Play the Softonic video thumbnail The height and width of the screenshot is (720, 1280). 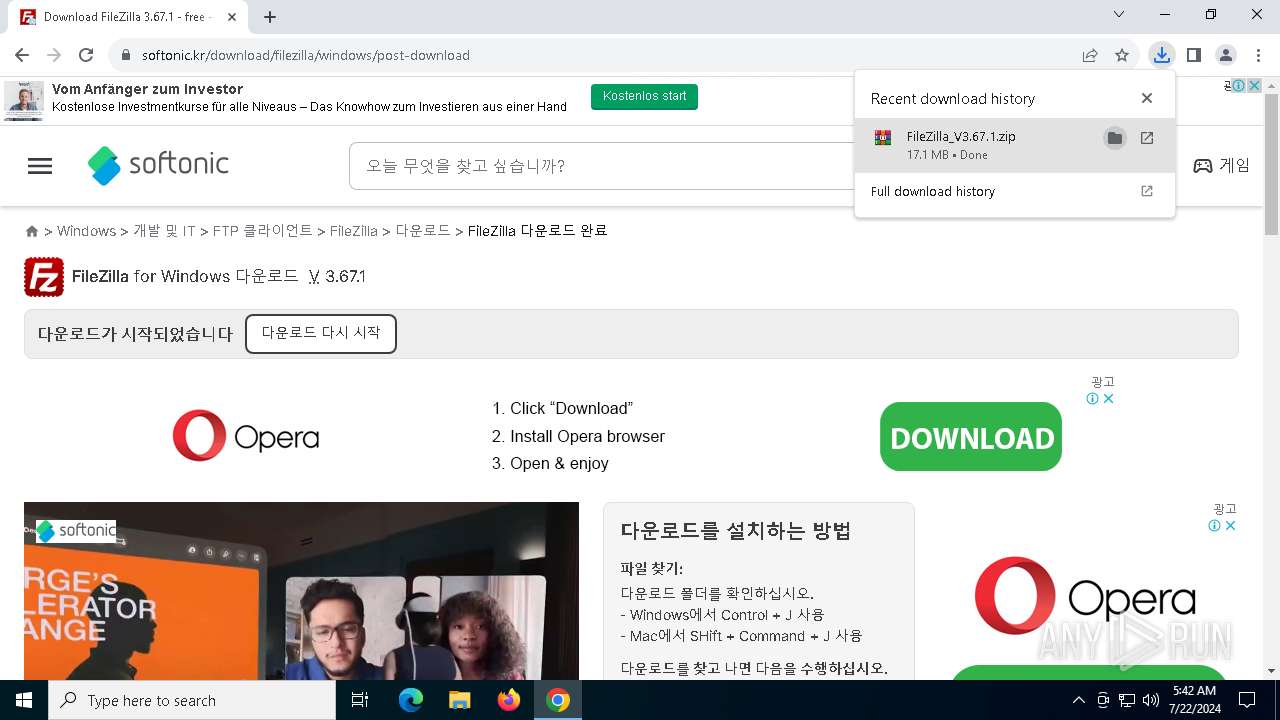click(301, 592)
